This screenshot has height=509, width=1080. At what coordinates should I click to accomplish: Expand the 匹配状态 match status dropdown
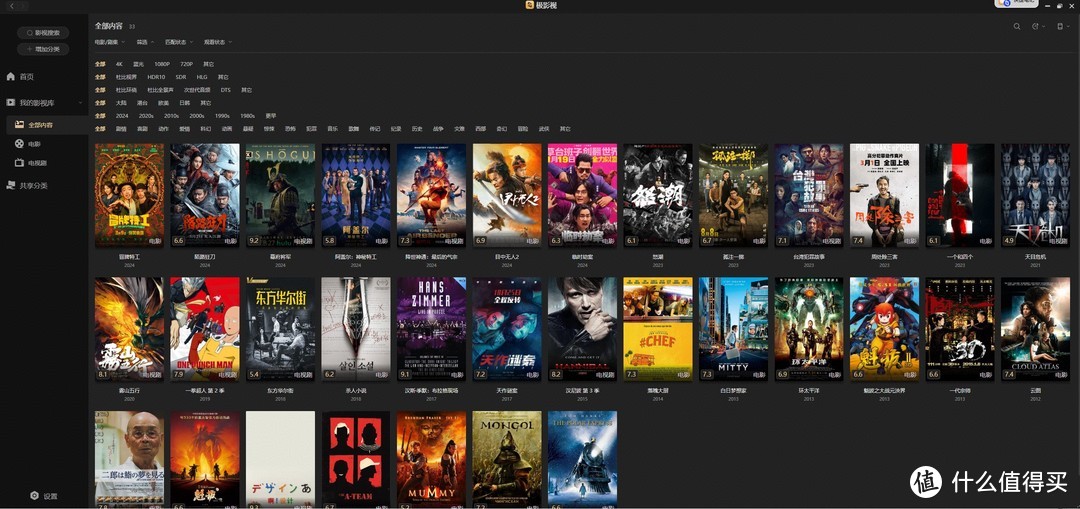pos(179,42)
